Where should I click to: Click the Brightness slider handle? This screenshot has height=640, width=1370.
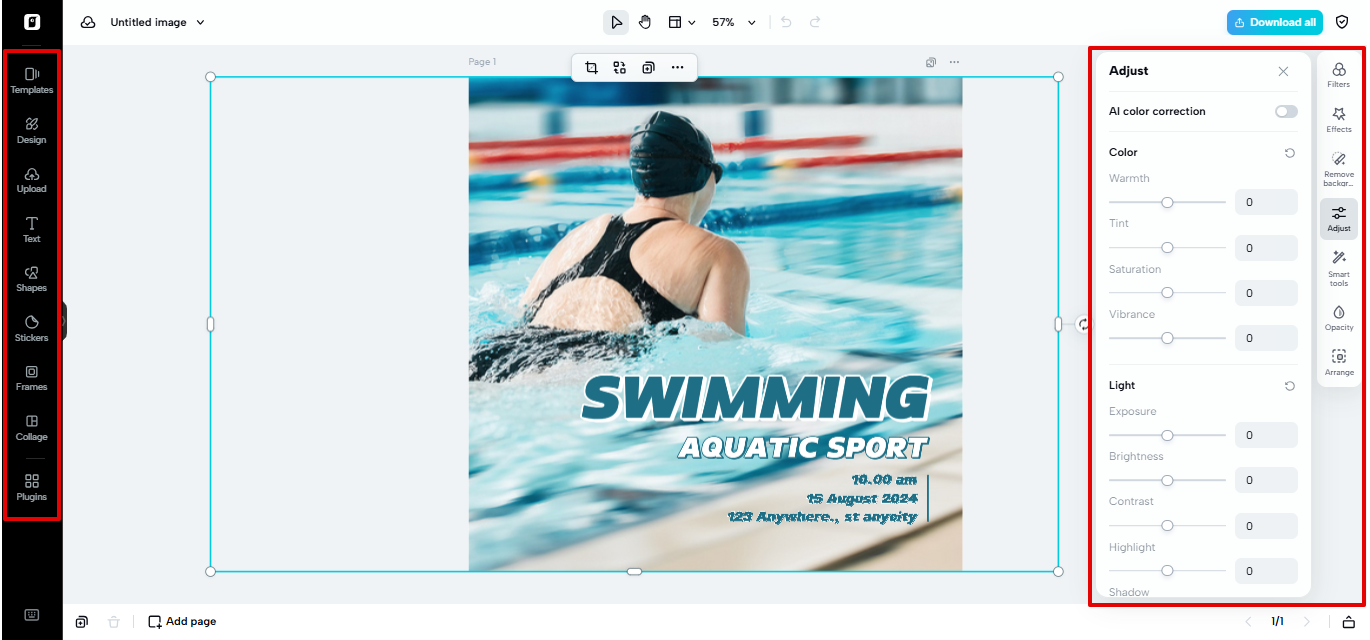coord(1167,480)
